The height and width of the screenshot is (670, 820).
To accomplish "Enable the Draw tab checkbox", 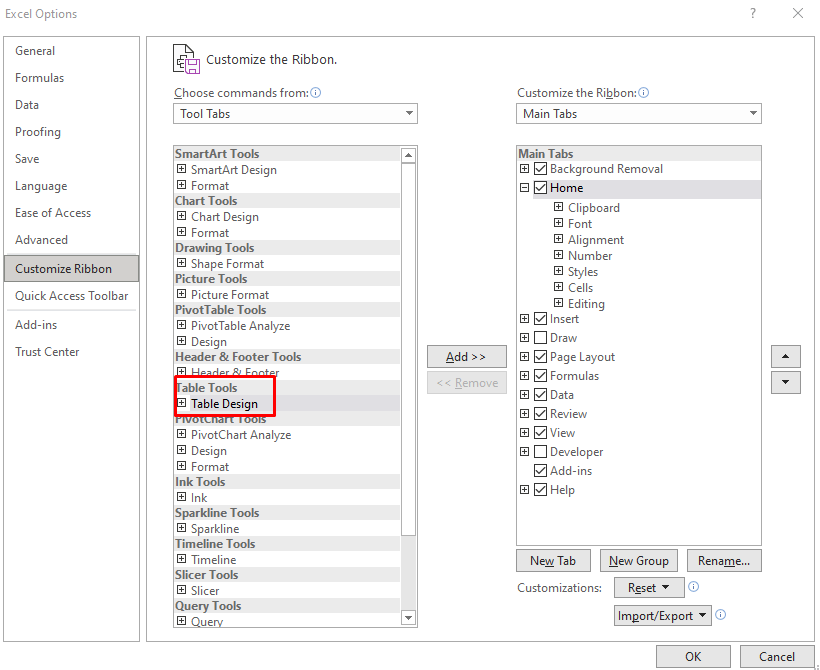I will click(540, 338).
